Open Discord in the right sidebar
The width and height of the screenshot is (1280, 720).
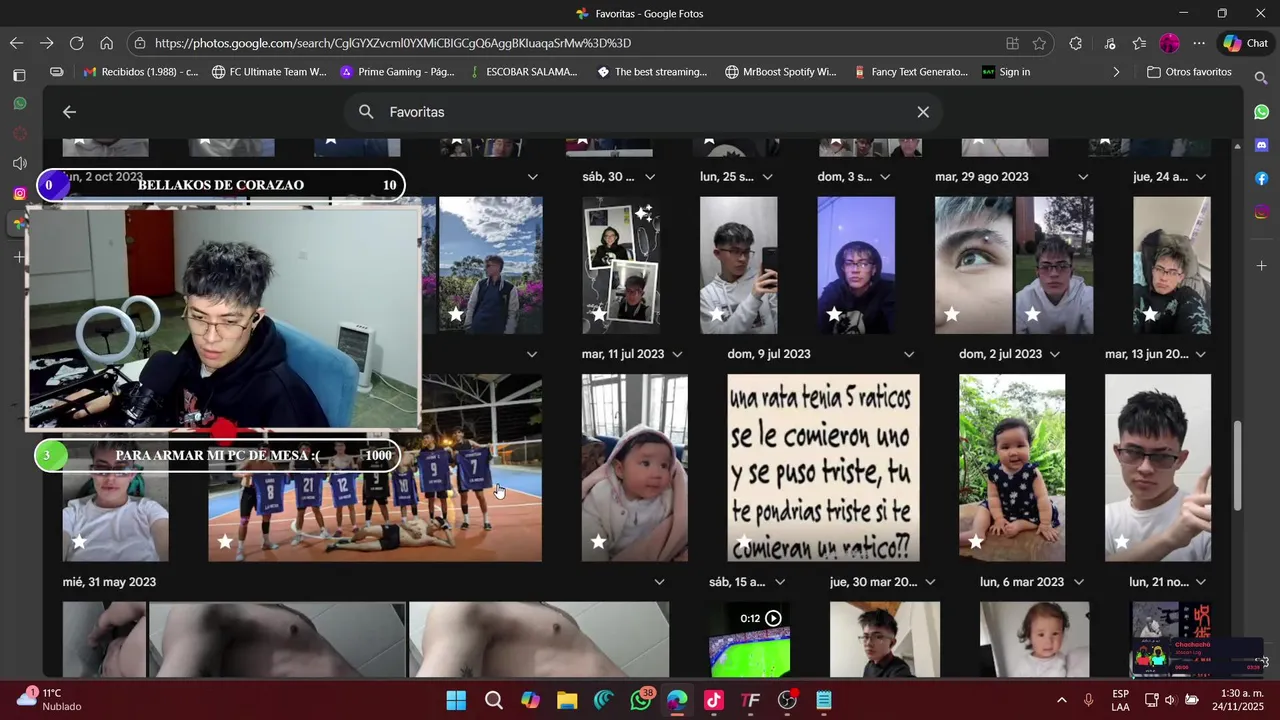pos(1262,145)
